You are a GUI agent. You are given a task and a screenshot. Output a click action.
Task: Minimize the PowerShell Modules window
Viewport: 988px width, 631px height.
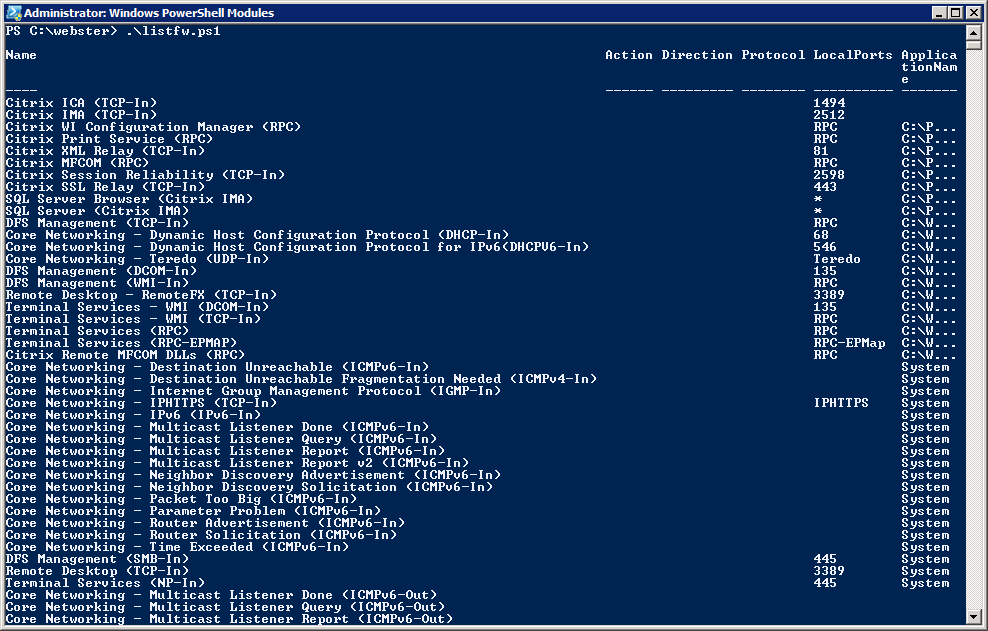point(938,13)
